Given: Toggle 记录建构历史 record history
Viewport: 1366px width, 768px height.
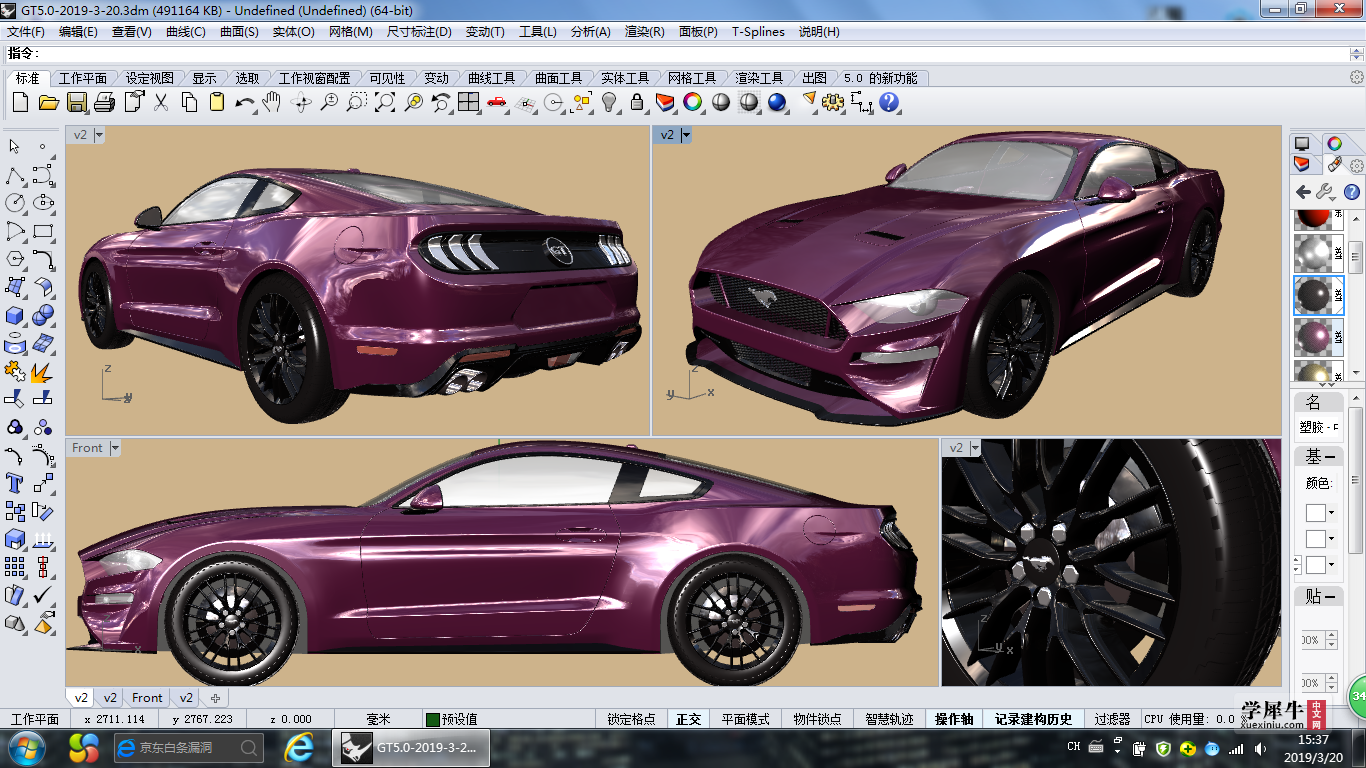Looking at the screenshot, I should click(x=1033, y=719).
